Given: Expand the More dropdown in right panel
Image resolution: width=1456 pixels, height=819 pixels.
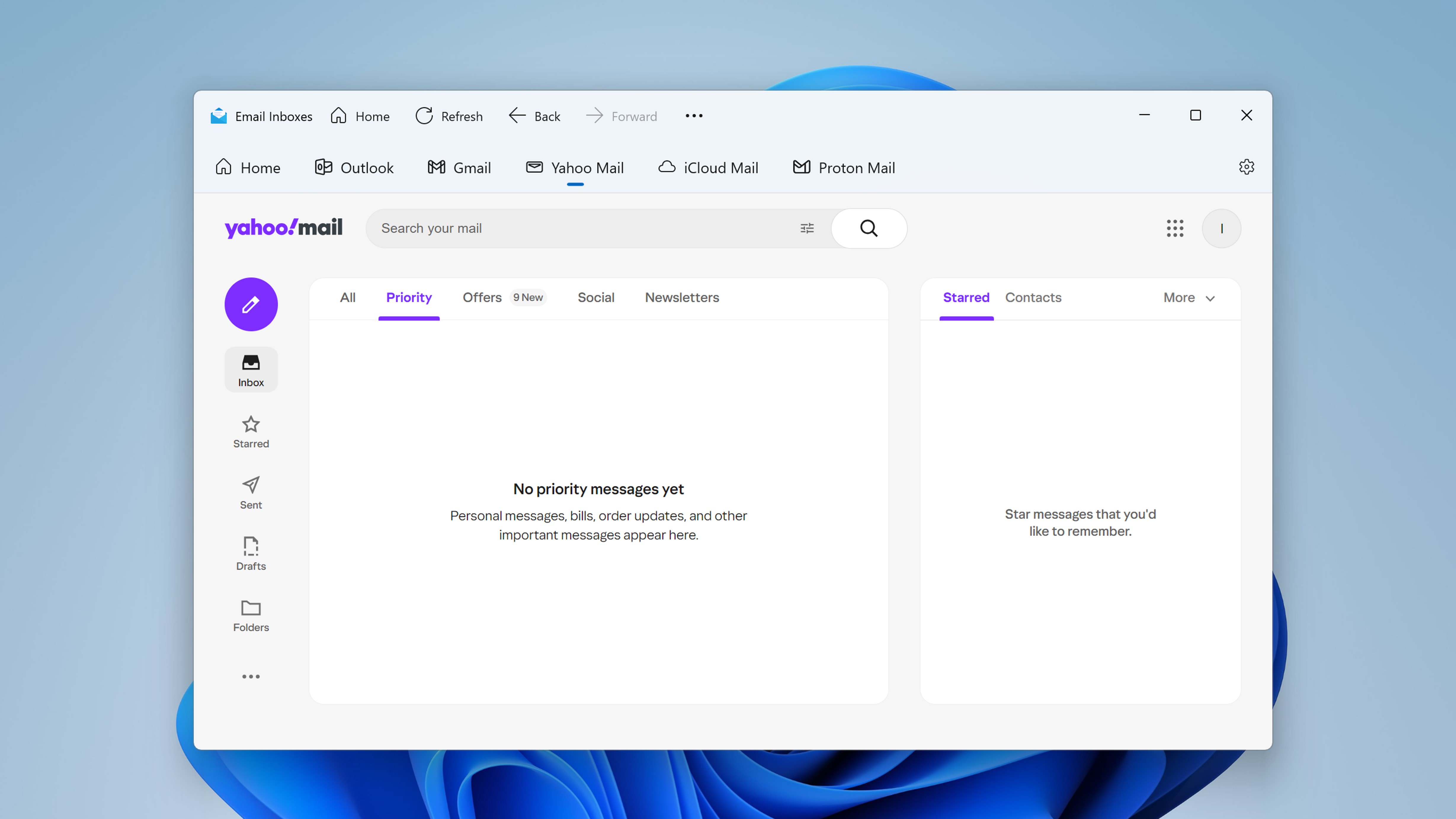Looking at the screenshot, I should pyautogui.click(x=1189, y=298).
